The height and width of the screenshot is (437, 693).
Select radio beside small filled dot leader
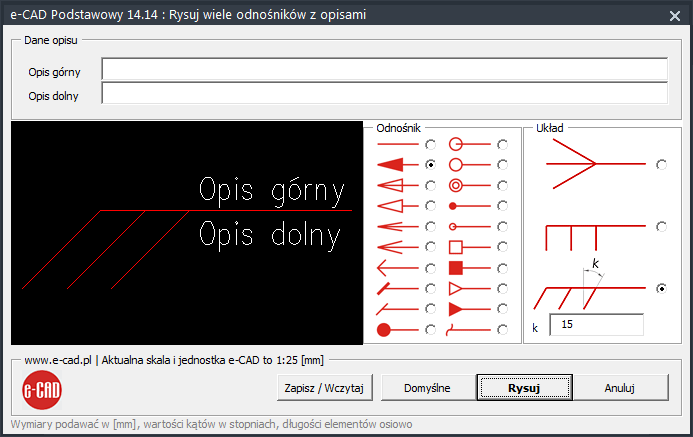point(503,206)
